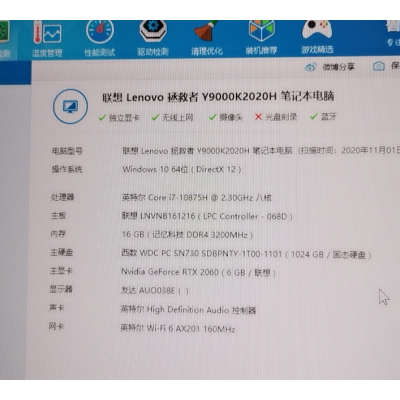400x400 pixels.
Task: Click Windows 10 64位 DirectX 12 value
Action: click(182, 169)
